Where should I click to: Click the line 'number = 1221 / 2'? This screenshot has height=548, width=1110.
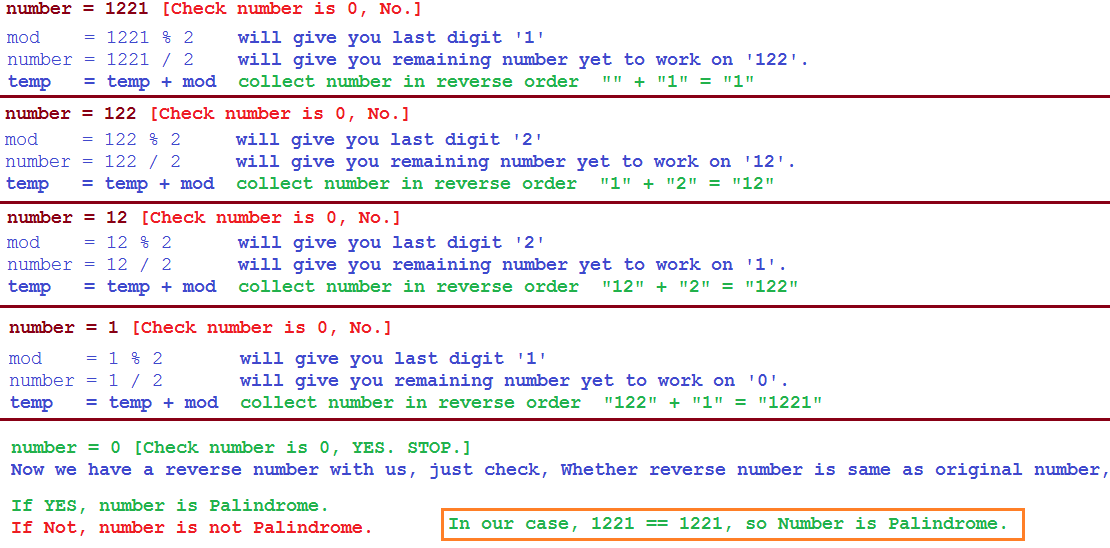(100, 59)
